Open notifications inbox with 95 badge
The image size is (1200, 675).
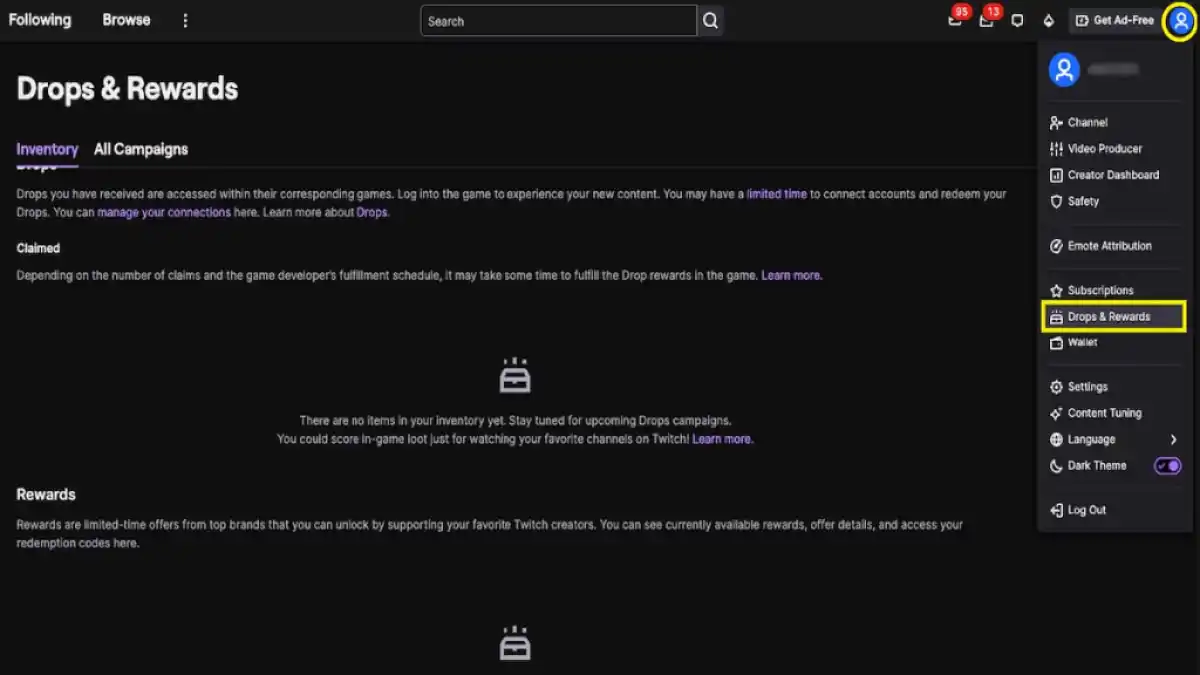956,19
